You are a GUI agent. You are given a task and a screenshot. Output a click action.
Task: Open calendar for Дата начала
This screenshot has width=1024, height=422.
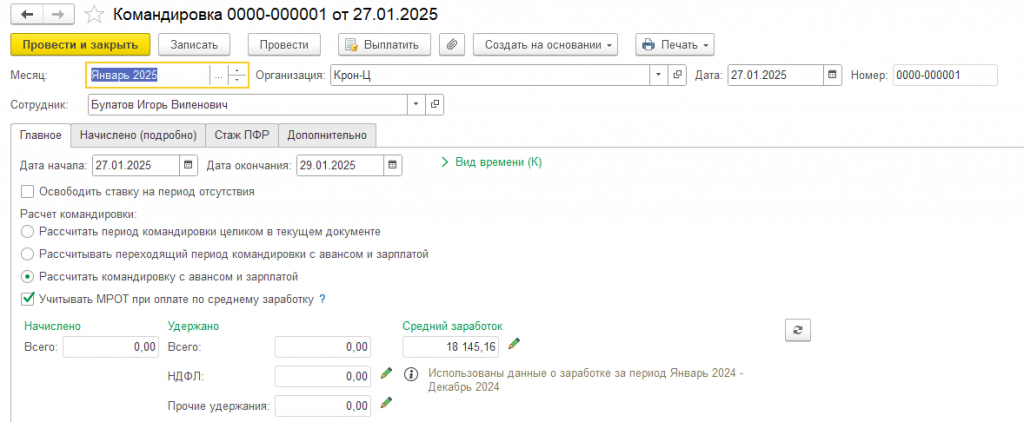click(187, 165)
